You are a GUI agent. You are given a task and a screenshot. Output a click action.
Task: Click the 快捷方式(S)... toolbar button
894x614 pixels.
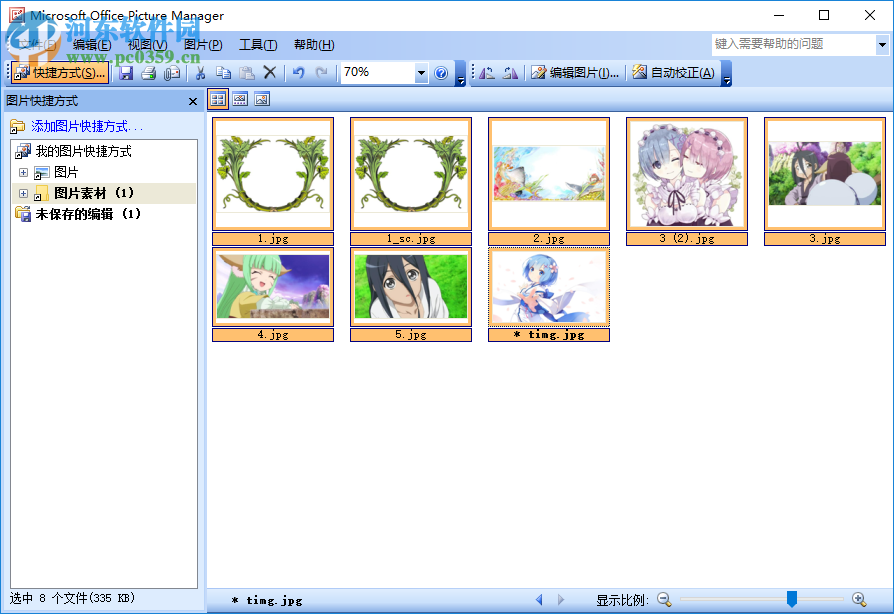click(x=60, y=73)
